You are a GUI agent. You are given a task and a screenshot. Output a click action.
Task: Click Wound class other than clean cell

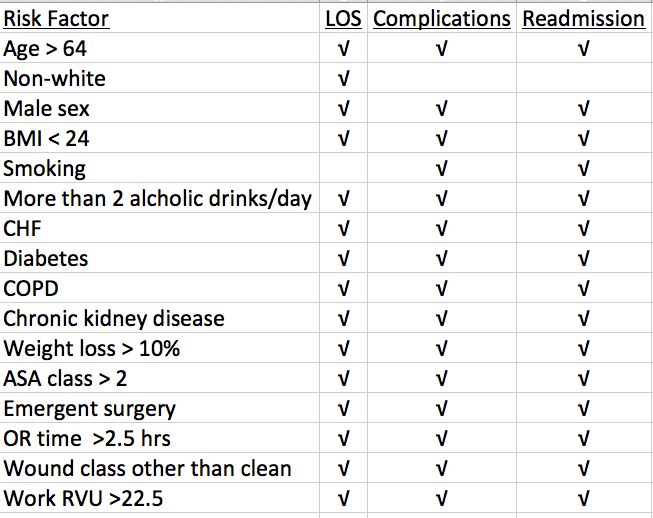click(x=160, y=468)
